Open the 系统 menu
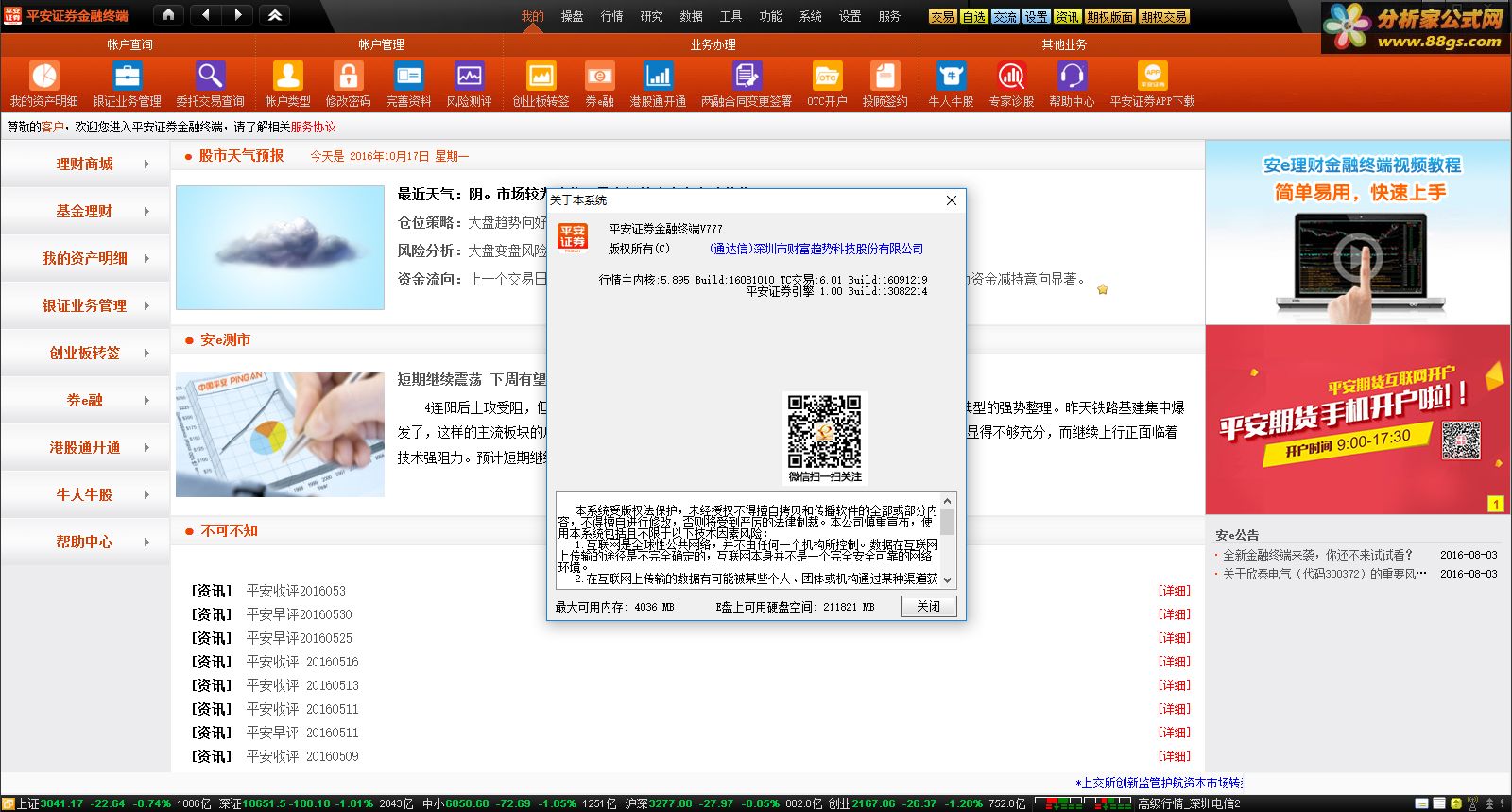This screenshot has width=1512, height=812. [x=810, y=16]
